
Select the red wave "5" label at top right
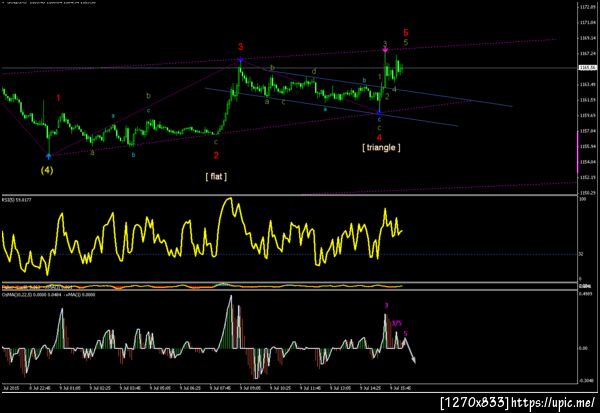point(406,33)
